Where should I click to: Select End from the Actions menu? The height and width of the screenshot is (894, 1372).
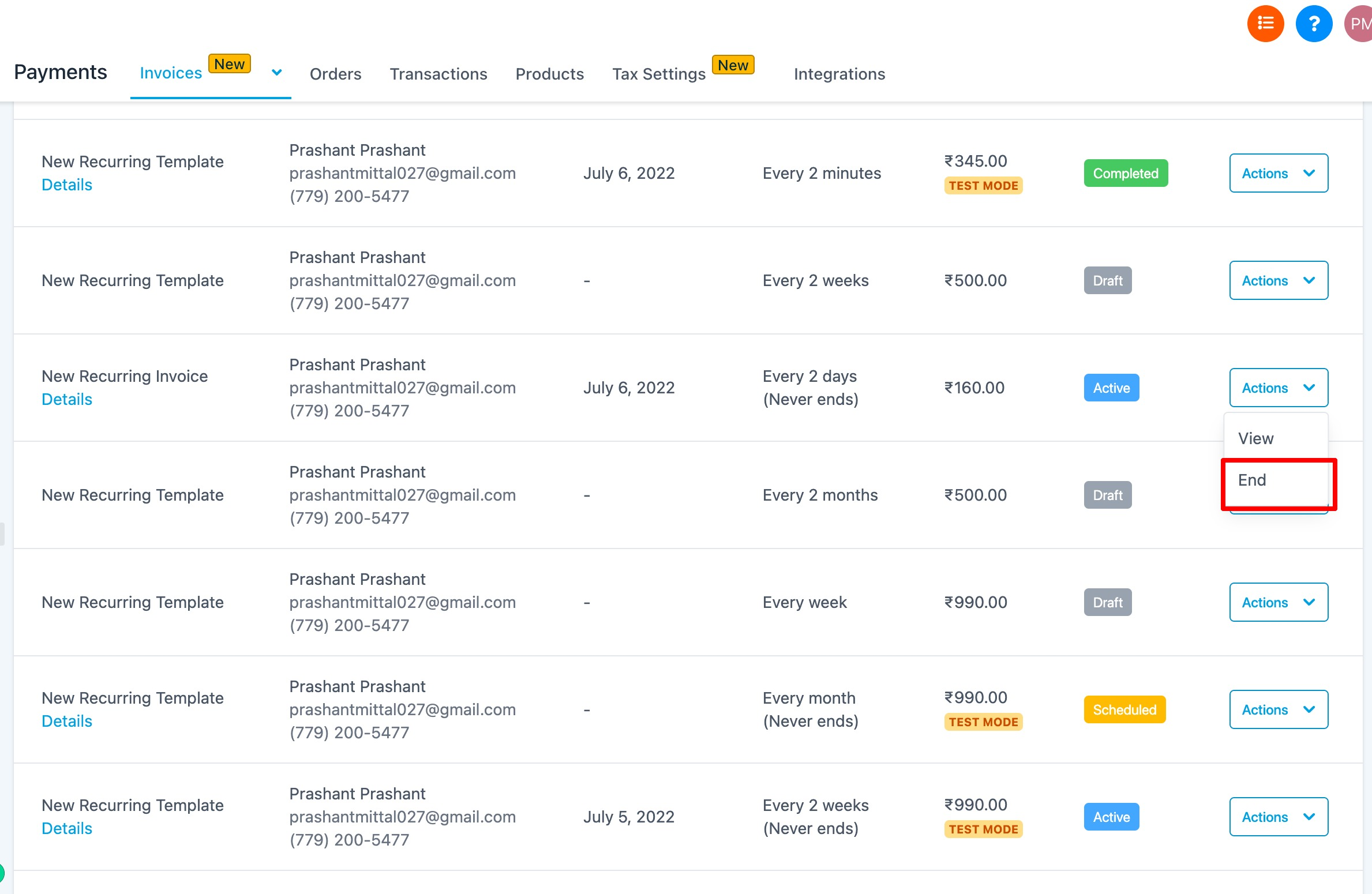[1252, 480]
